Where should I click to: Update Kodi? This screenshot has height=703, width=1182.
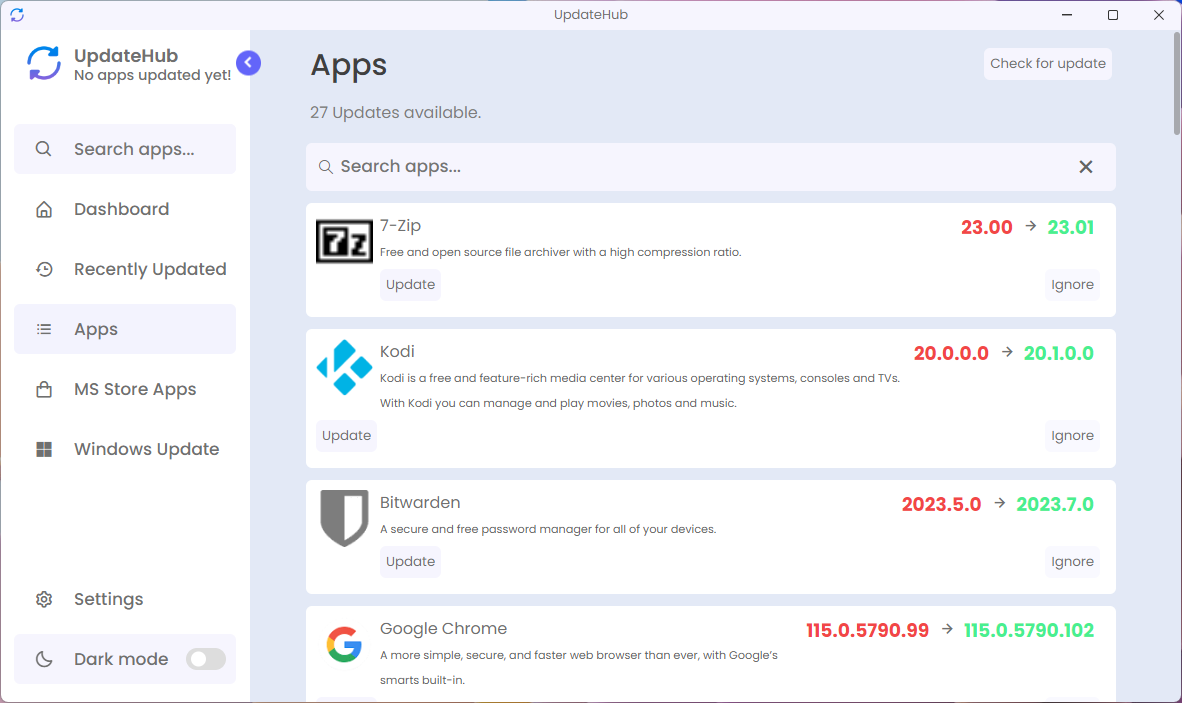pyautogui.click(x=346, y=436)
